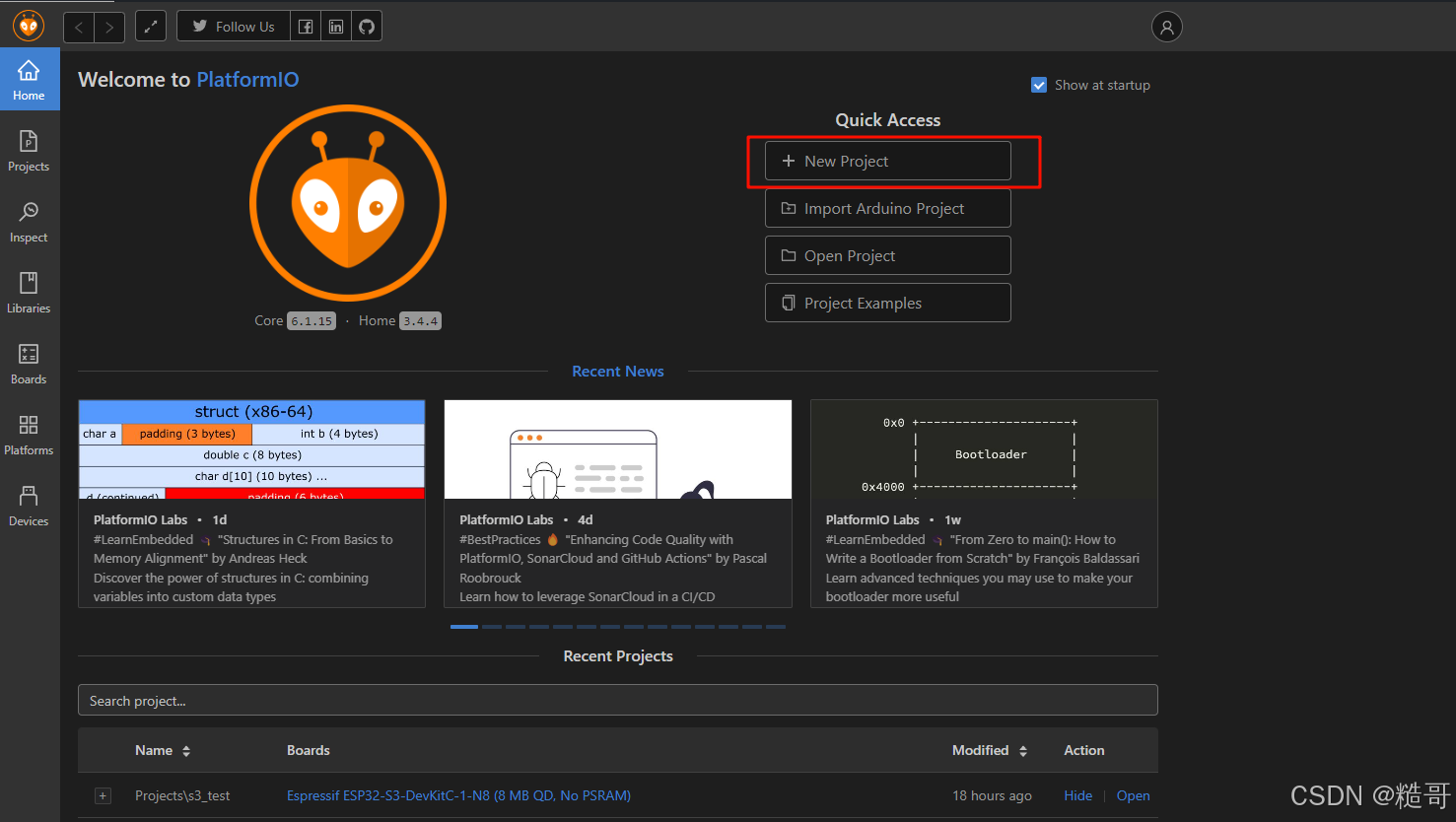Expand the Projects\s3_test row plus icon
This screenshot has height=822, width=1456.
pyautogui.click(x=104, y=795)
